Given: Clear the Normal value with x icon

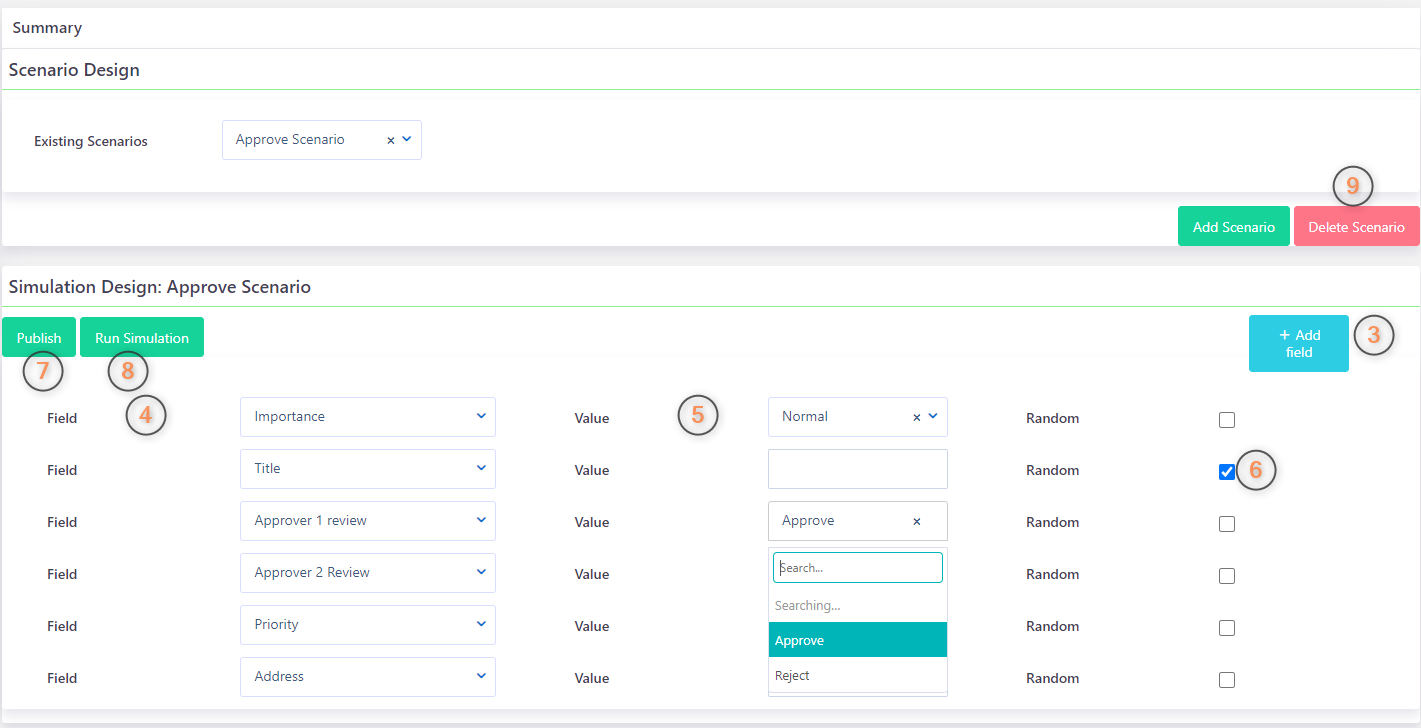Looking at the screenshot, I should 917,417.
